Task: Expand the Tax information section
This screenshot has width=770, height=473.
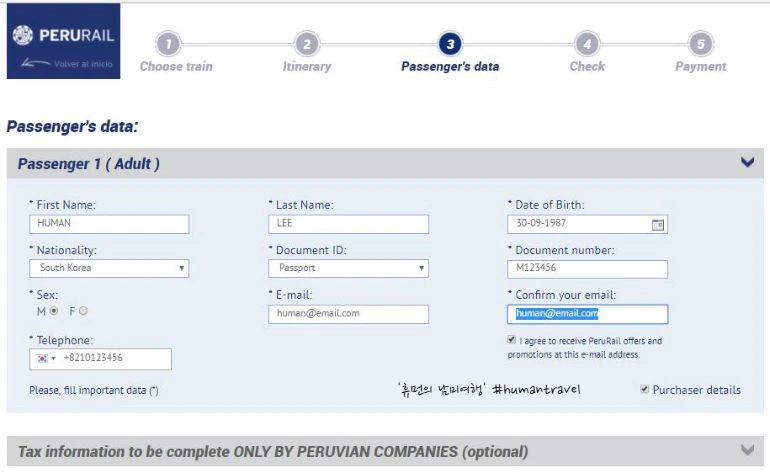Action: click(x=747, y=449)
